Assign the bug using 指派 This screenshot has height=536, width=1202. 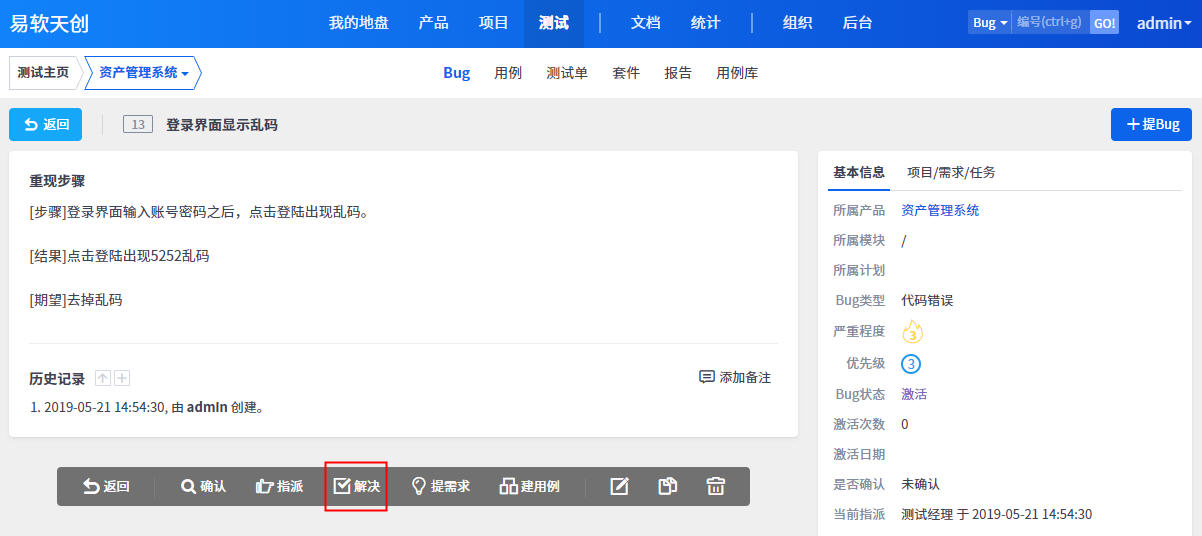[x=279, y=486]
